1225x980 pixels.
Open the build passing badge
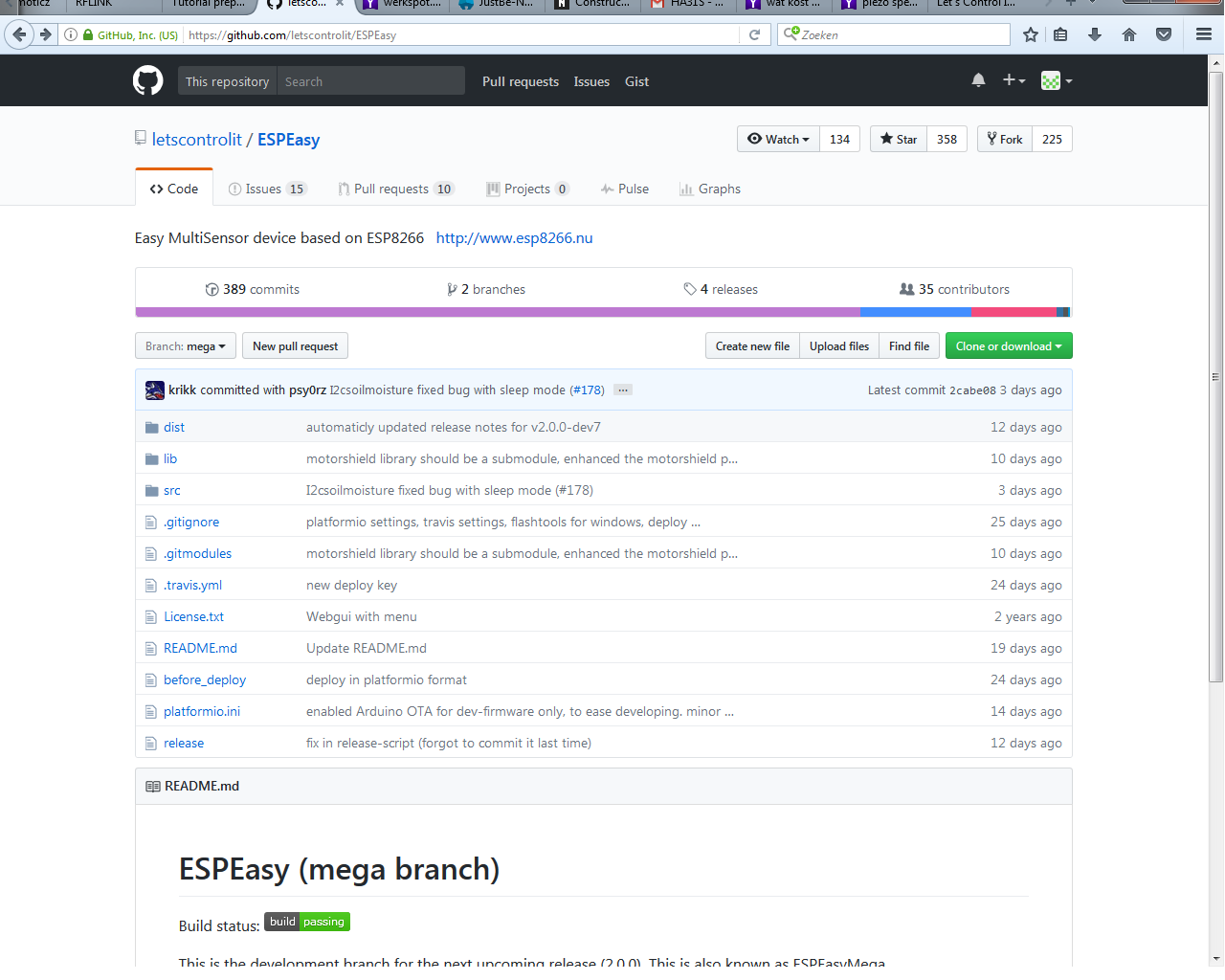(307, 922)
